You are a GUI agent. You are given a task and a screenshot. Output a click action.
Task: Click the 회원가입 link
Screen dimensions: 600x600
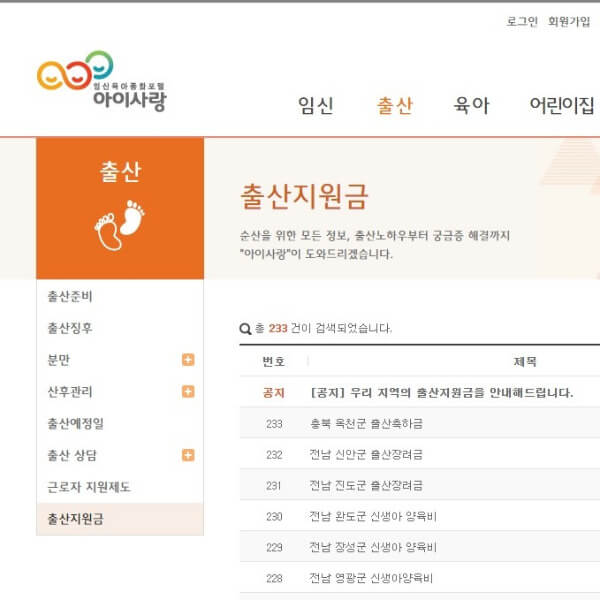tap(569, 21)
